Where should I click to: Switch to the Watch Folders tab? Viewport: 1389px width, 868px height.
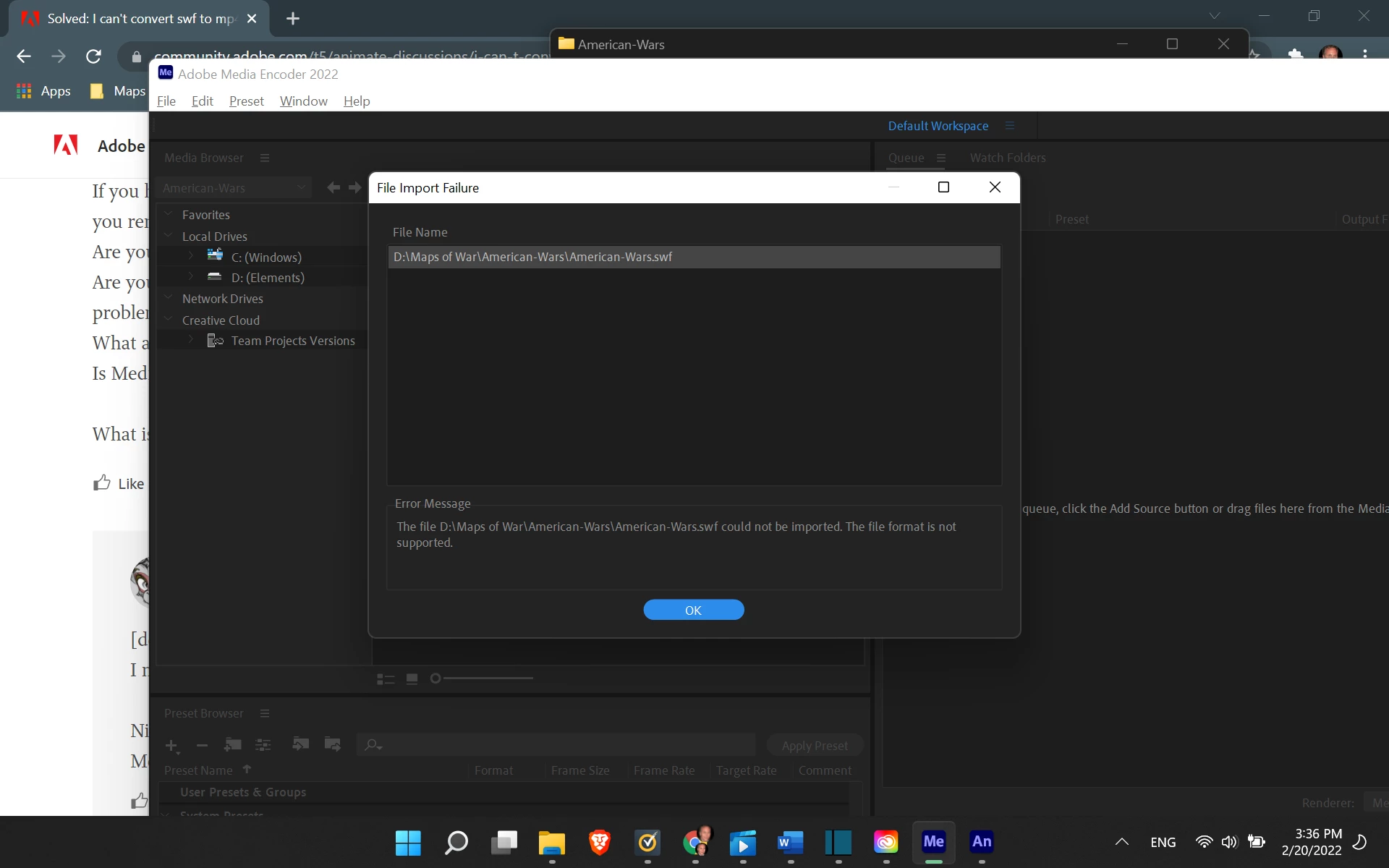click(x=1007, y=158)
